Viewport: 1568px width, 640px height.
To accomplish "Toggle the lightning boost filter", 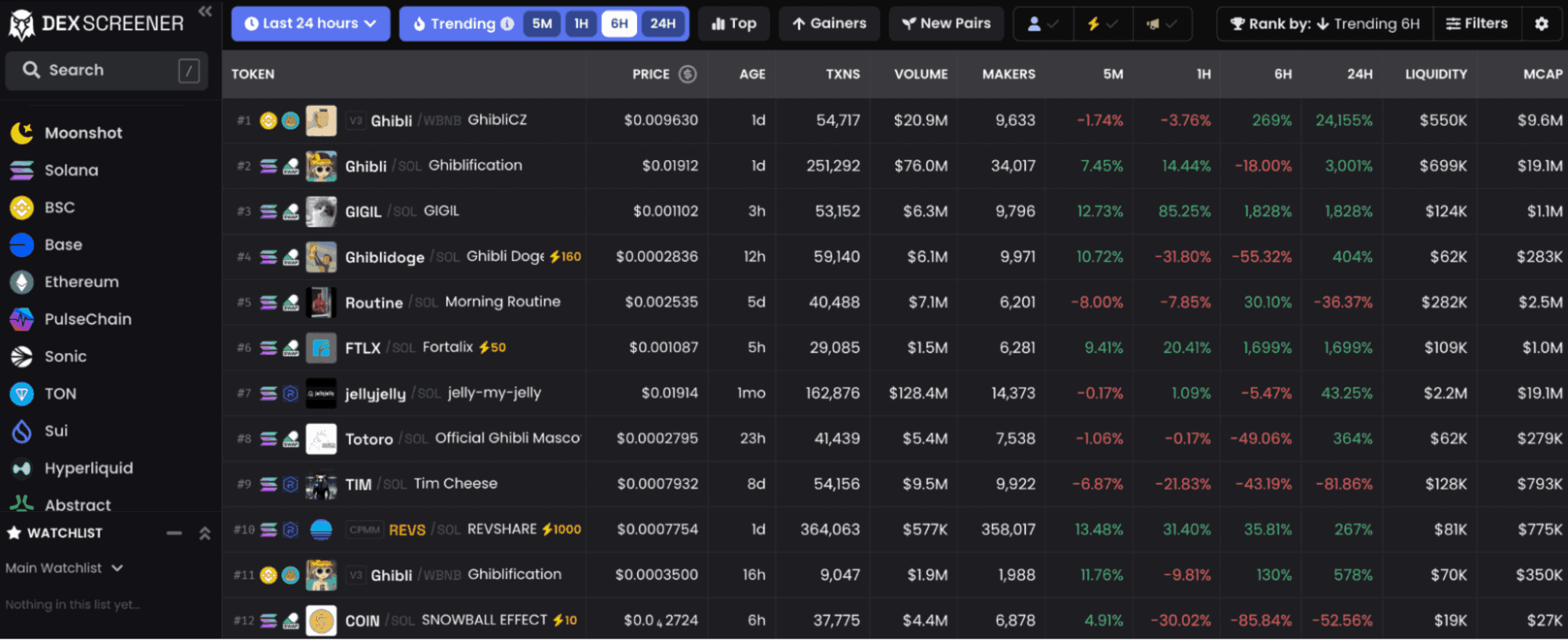I will (1101, 24).
